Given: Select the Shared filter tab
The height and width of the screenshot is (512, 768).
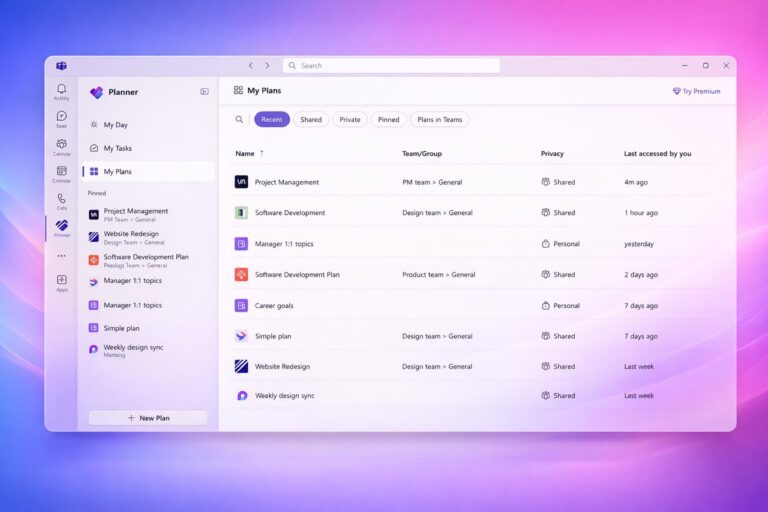Looking at the screenshot, I should tap(311, 120).
